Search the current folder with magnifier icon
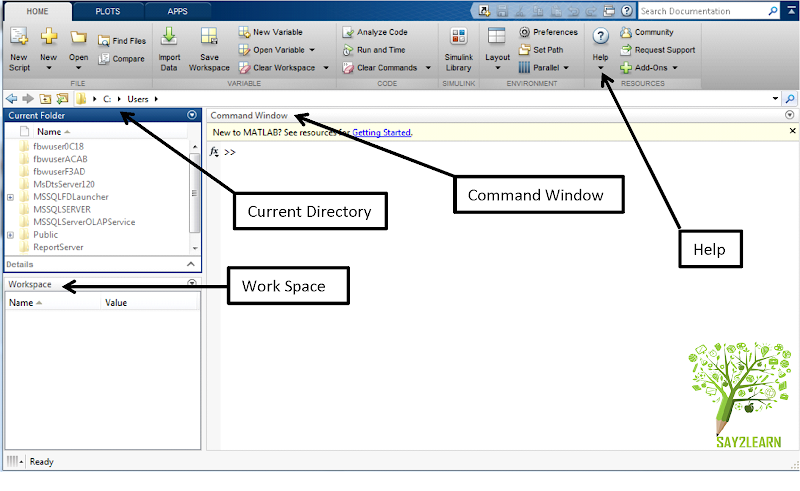 [x=790, y=99]
